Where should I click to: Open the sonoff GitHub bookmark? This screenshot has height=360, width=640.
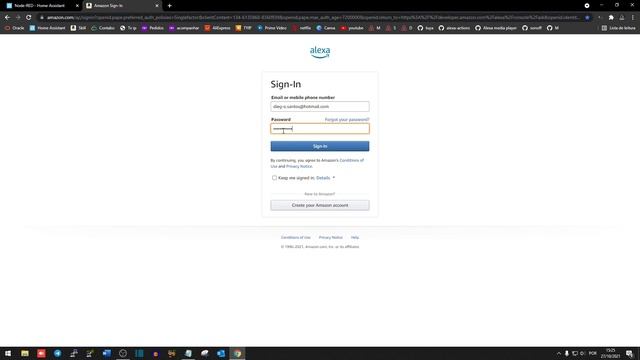[532, 28]
